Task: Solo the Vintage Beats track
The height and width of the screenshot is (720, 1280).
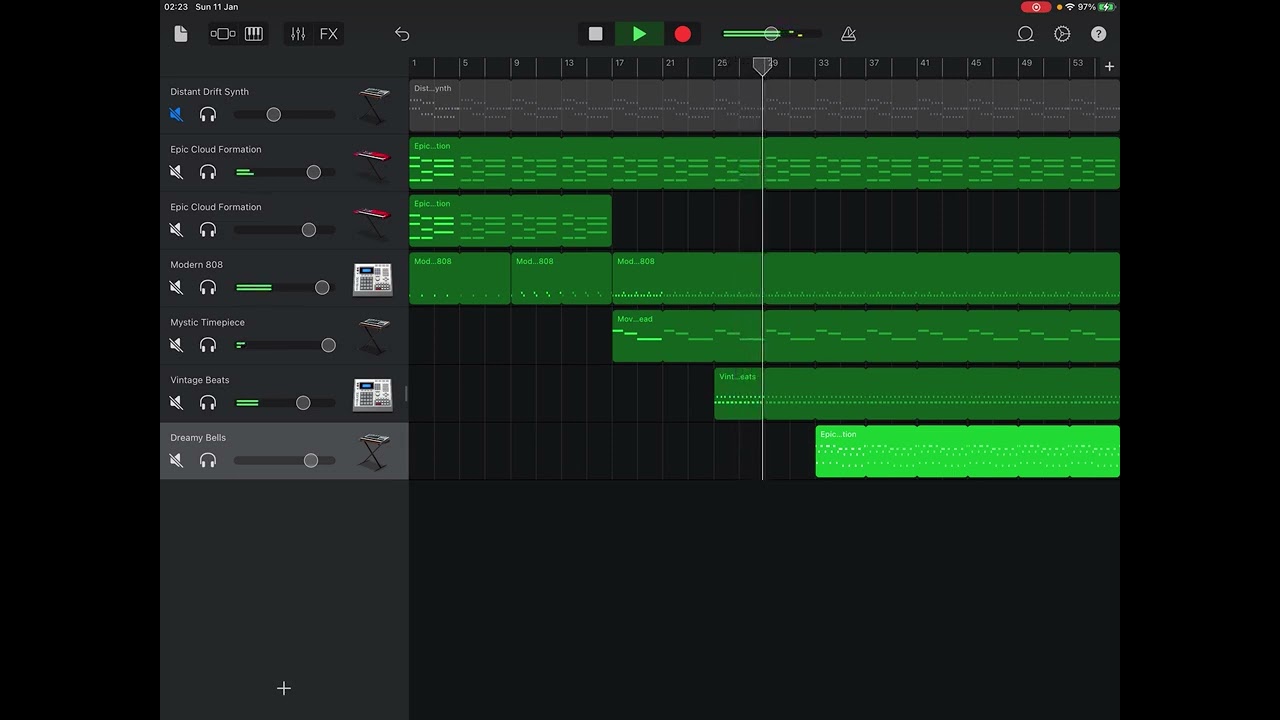Action: (x=208, y=403)
